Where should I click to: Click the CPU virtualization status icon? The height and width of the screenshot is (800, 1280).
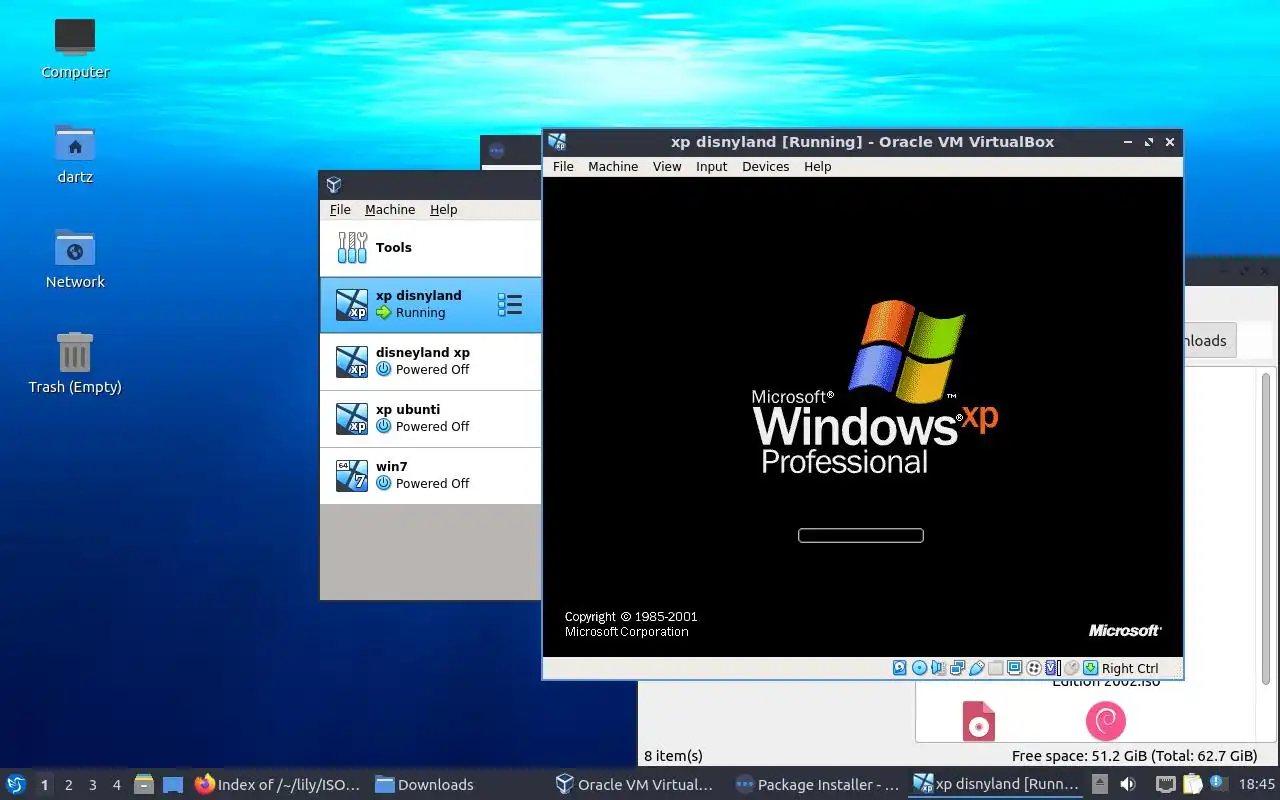coord(1052,668)
